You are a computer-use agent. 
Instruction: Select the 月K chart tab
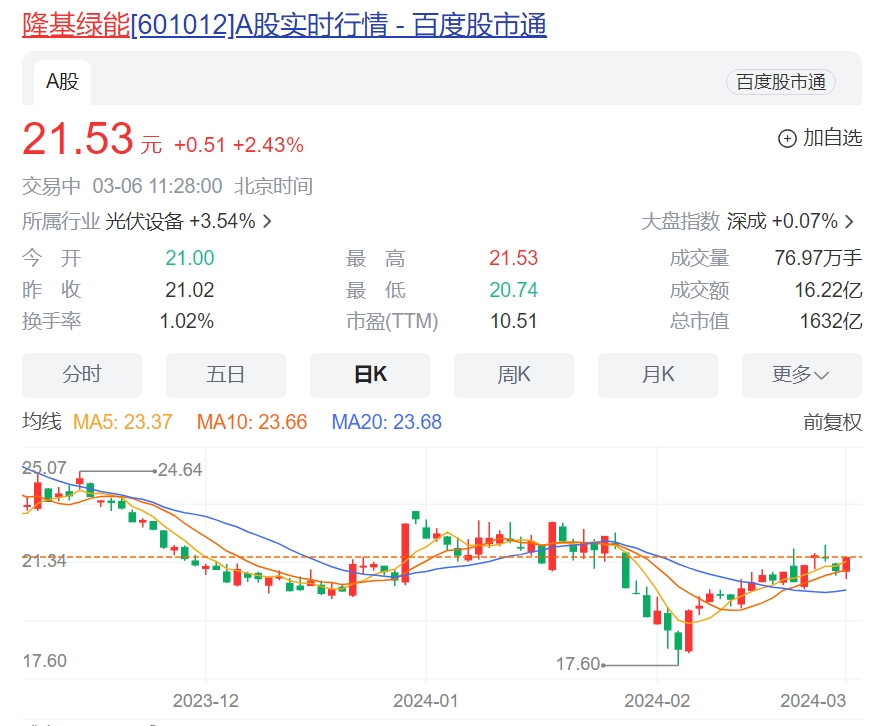658,375
